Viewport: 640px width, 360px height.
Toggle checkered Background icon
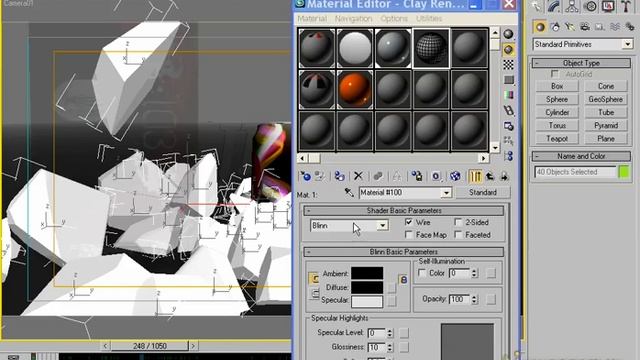(508, 65)
